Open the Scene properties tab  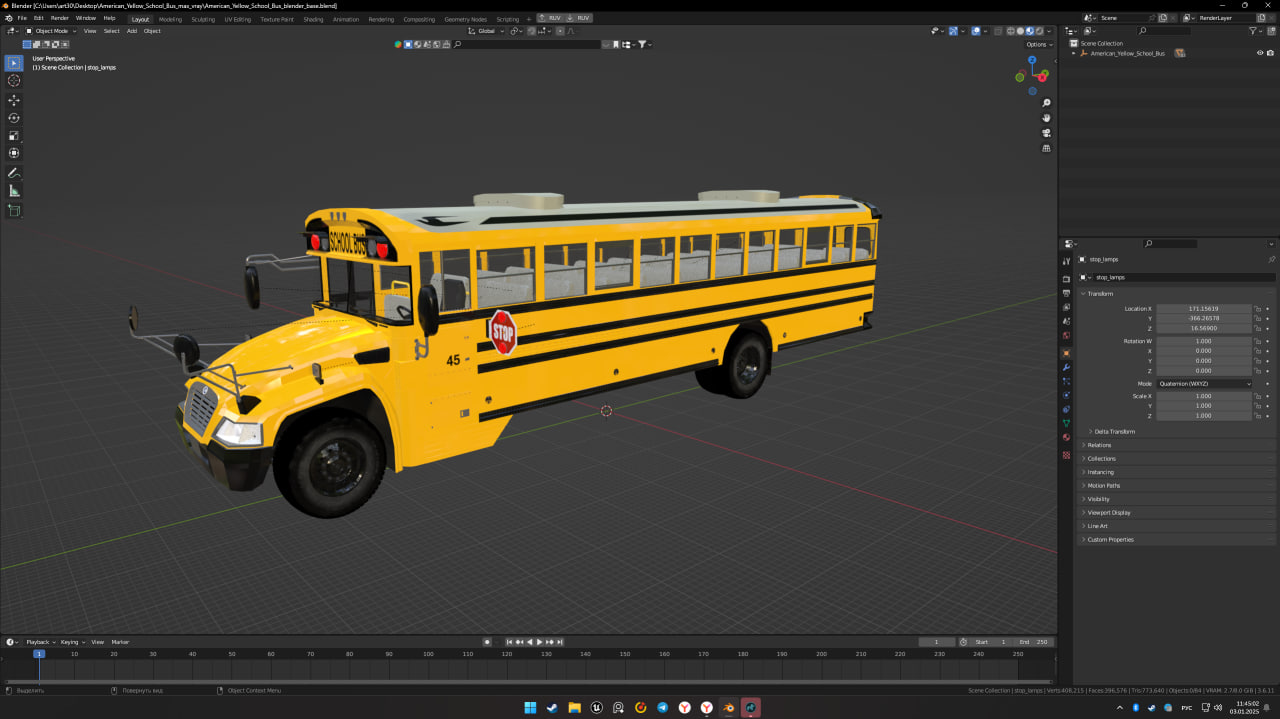click(1066, 321)
